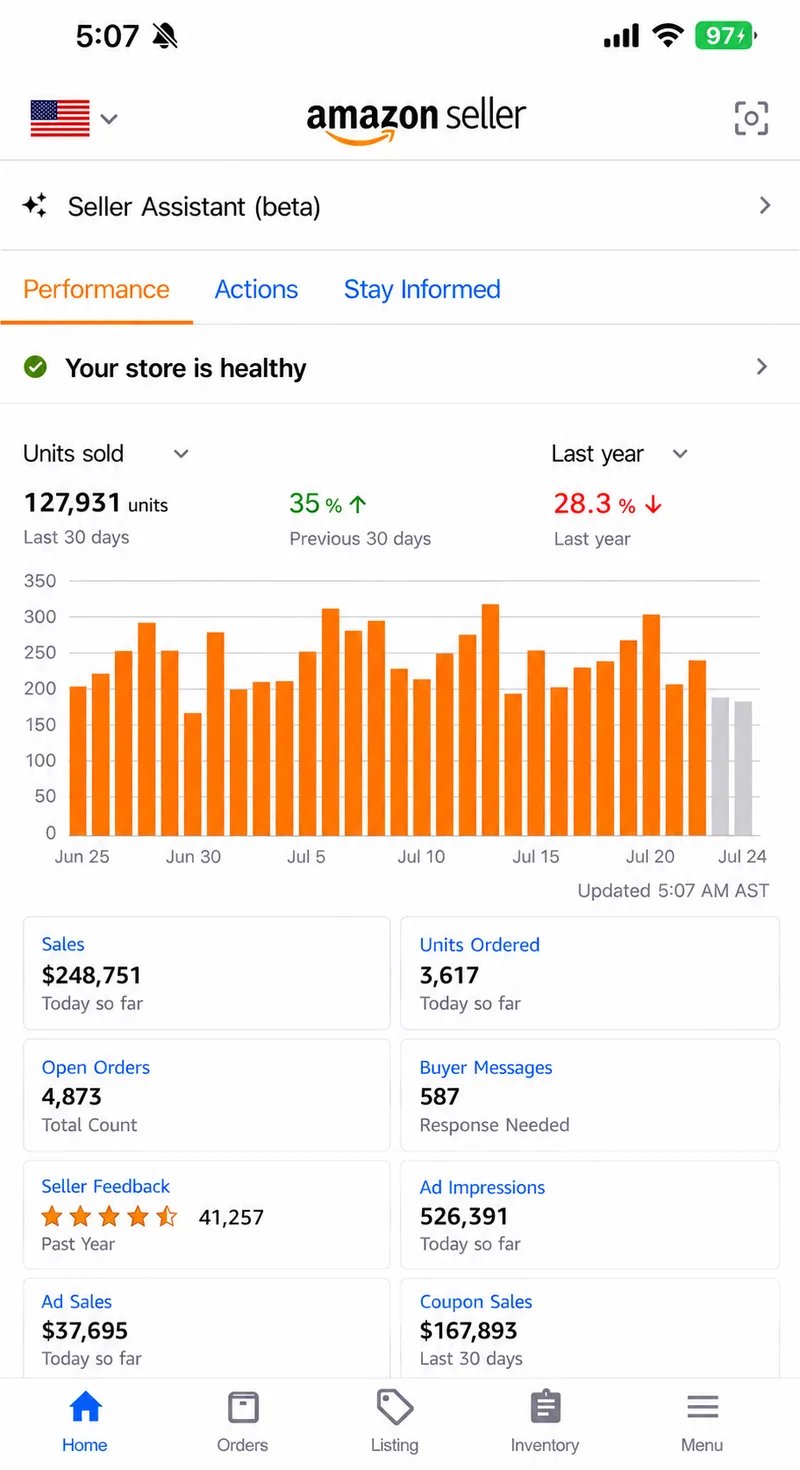Go to the Home tab icon
The image size is (800, 1470).
(x=85, y=1408)
